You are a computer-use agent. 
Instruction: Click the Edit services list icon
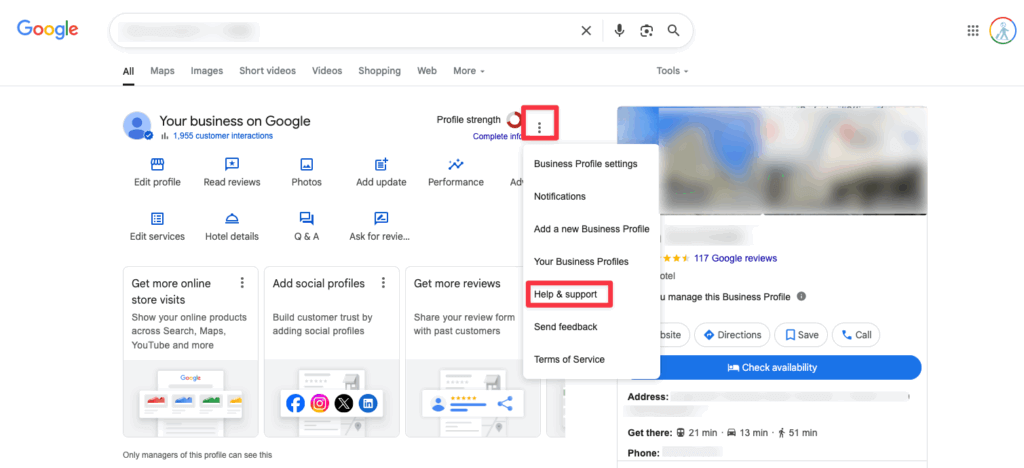pyautogui.click(x=157, y=218)
